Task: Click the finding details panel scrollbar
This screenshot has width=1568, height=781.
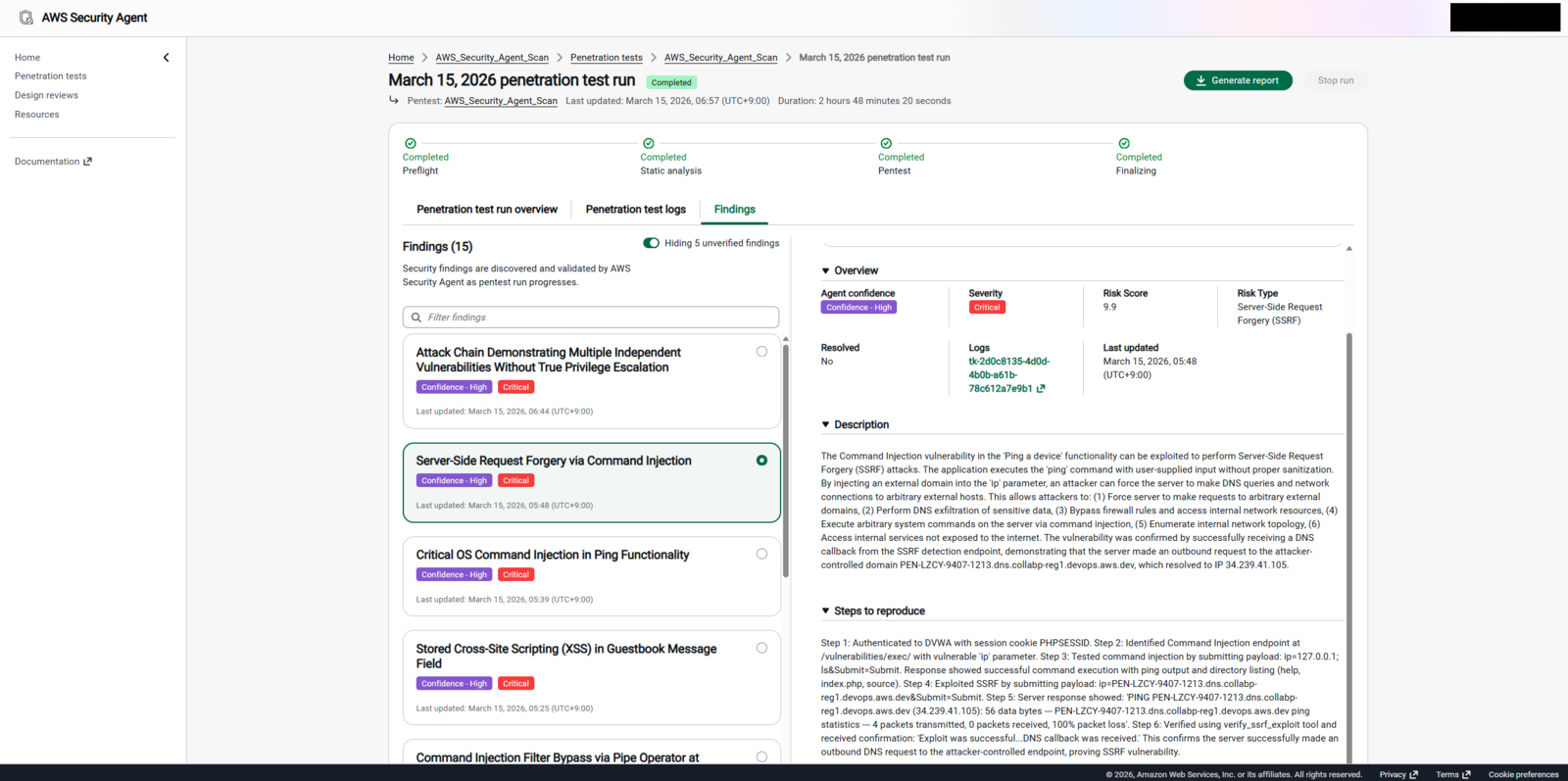Action: pos(1349,549)
